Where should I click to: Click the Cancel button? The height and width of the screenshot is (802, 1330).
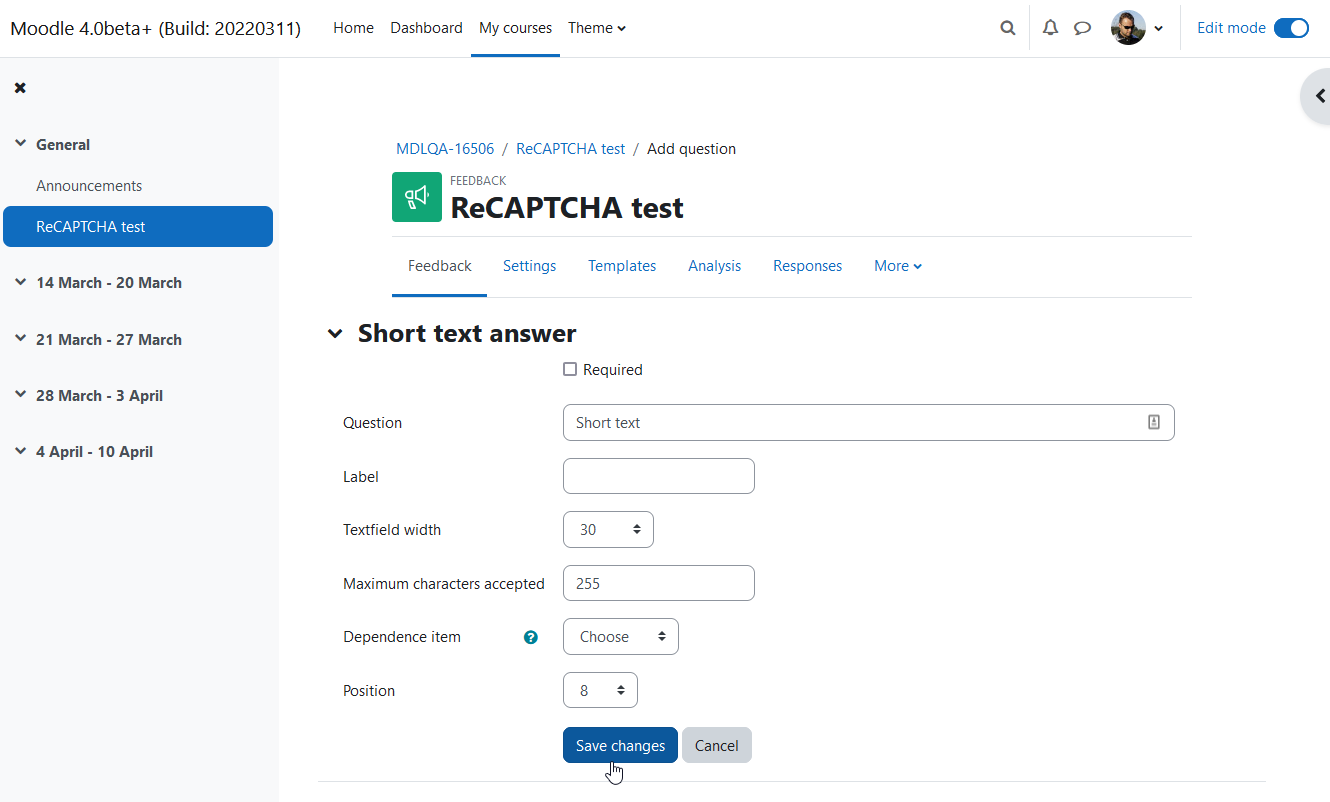[716, 745]
